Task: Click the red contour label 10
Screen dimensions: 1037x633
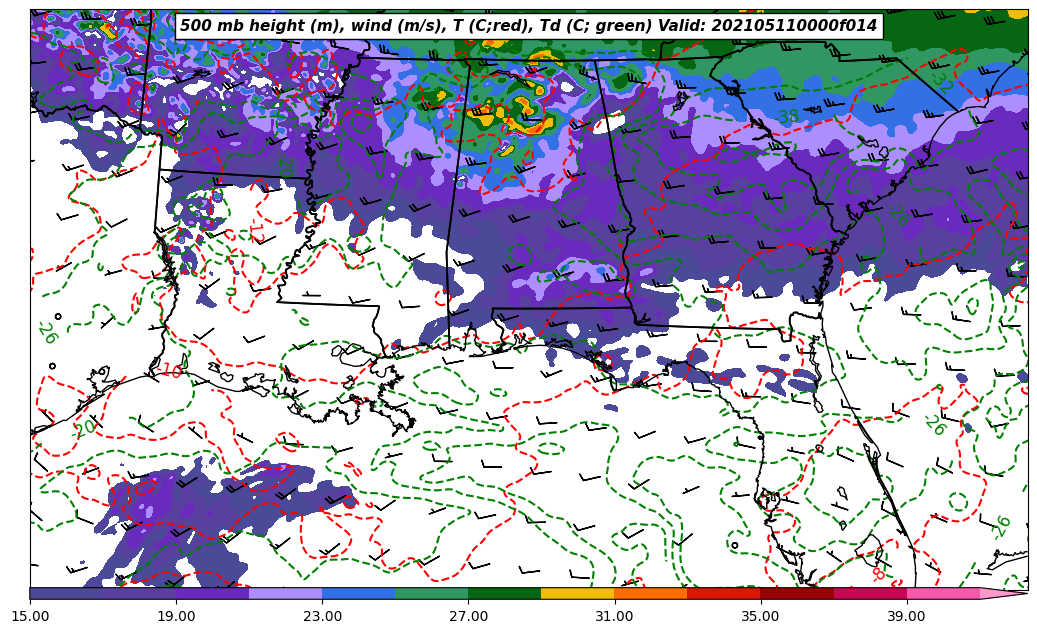Action: (171, 371)
